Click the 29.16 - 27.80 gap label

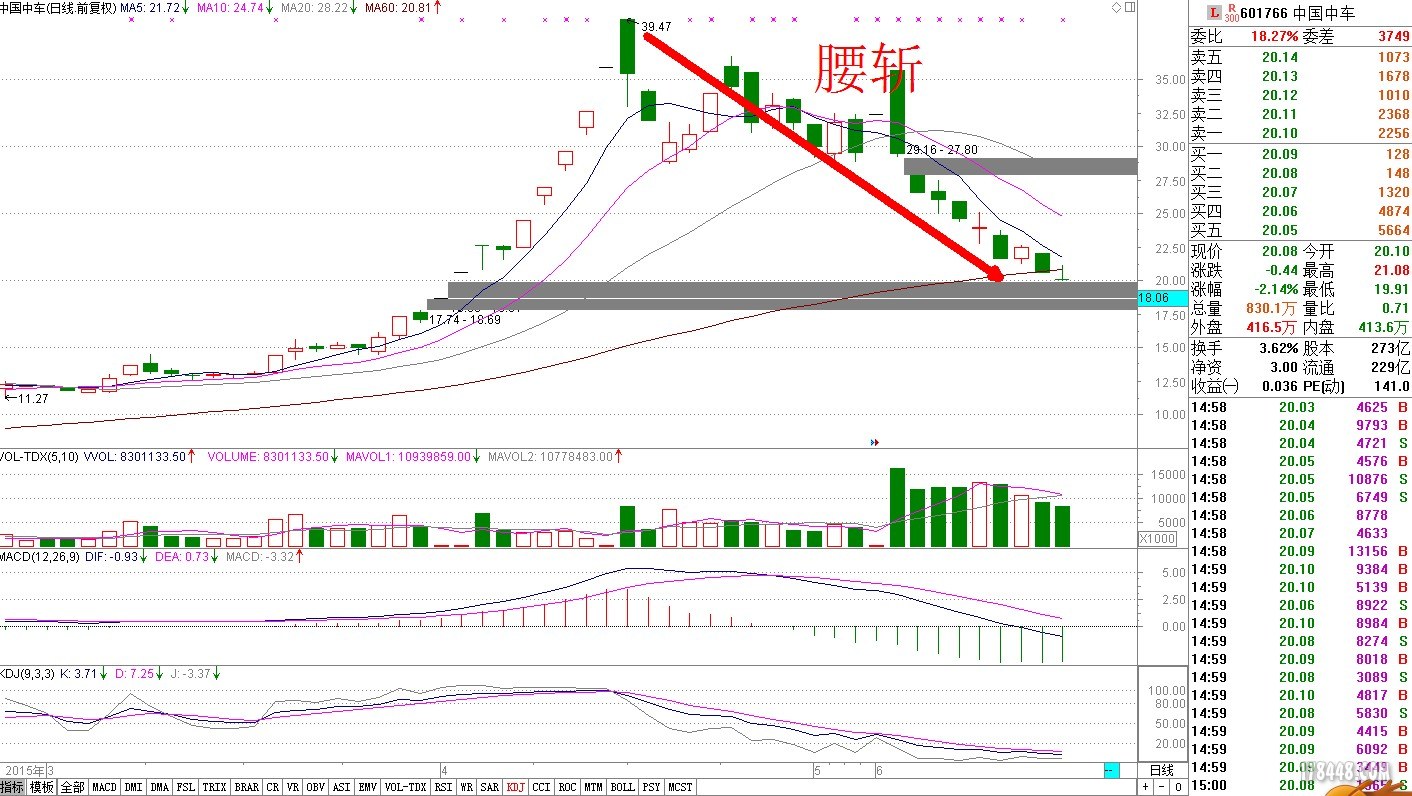point(941,149)
